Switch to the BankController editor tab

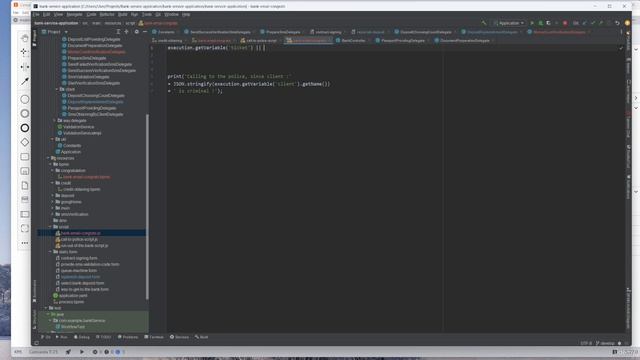click(351, 41)
